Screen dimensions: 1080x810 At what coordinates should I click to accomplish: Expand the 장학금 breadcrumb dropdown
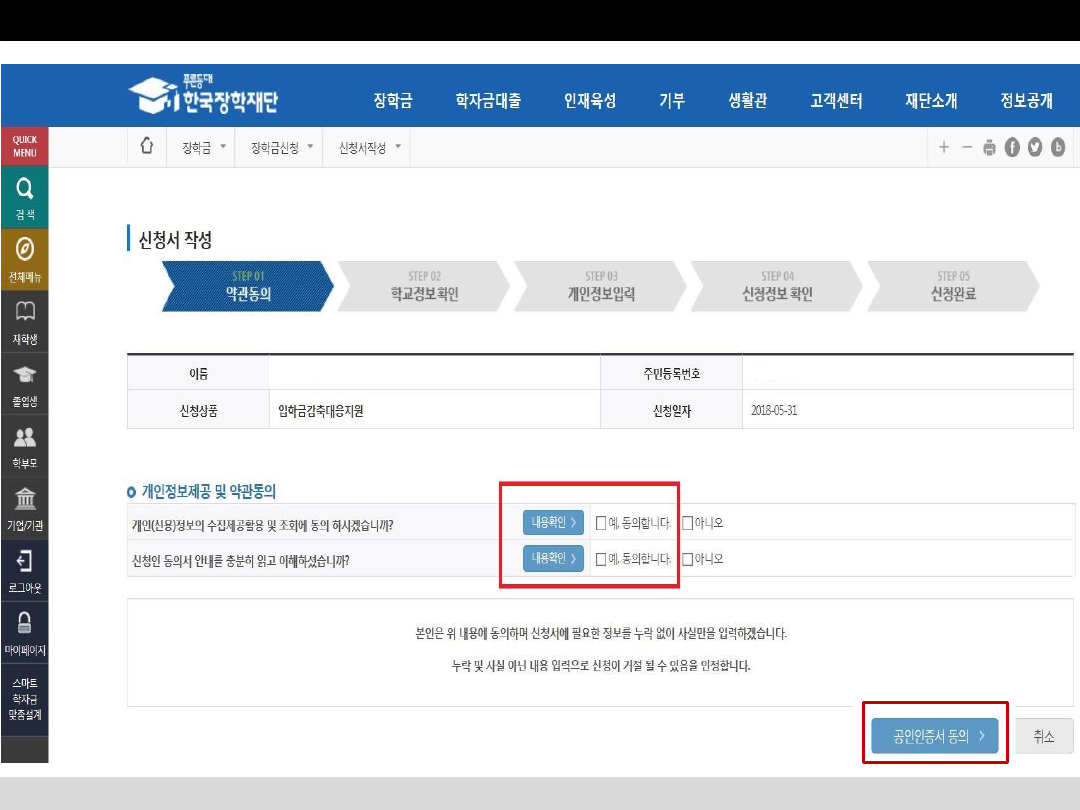click(x=204, y=148)
